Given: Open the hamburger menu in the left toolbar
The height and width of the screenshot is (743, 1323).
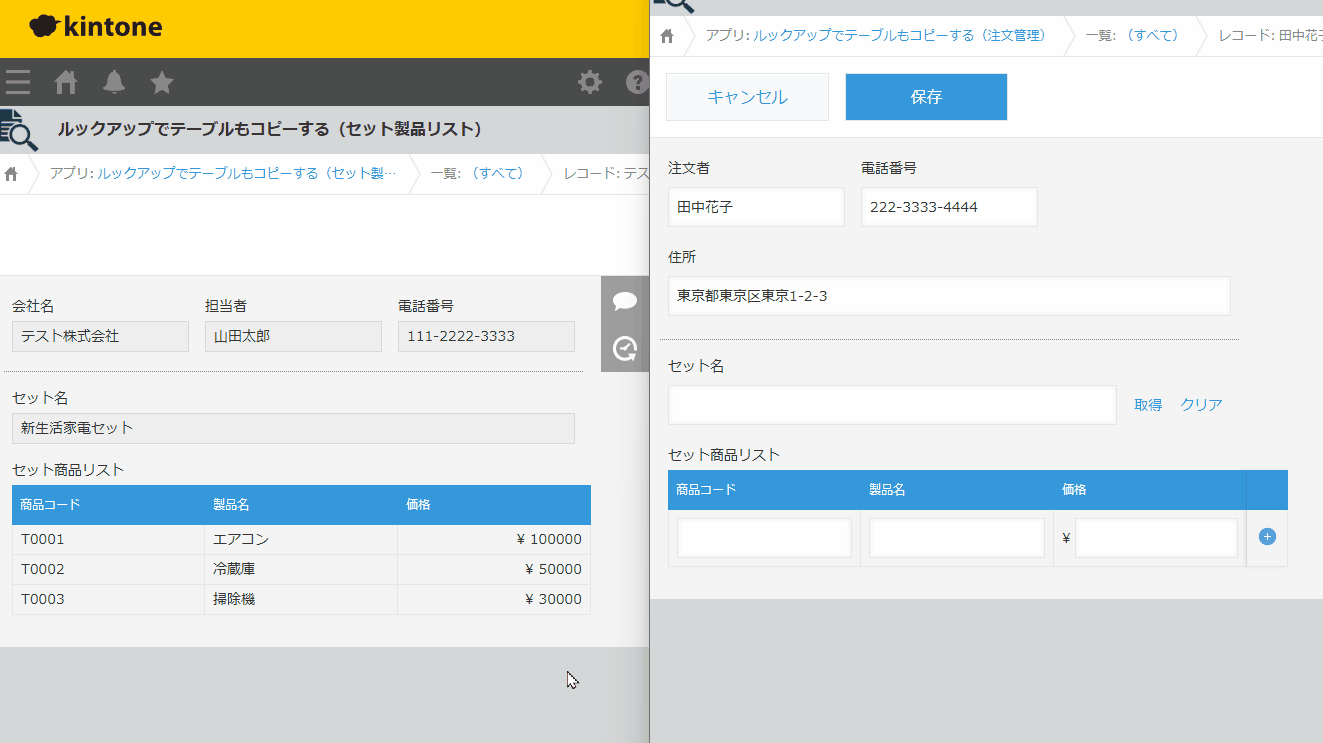Looking at the screenshot, I should [17, 82].
